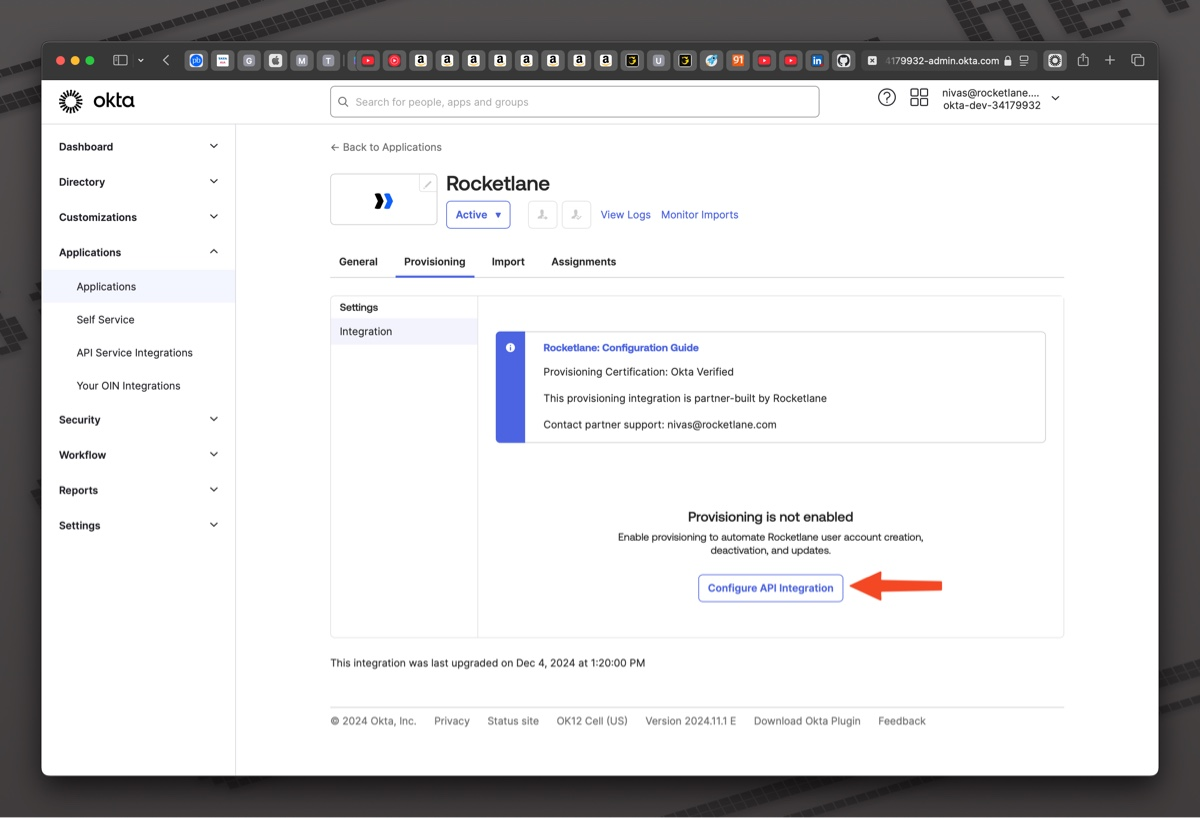Collapse the Applications sidebar section

click(138, 252)
